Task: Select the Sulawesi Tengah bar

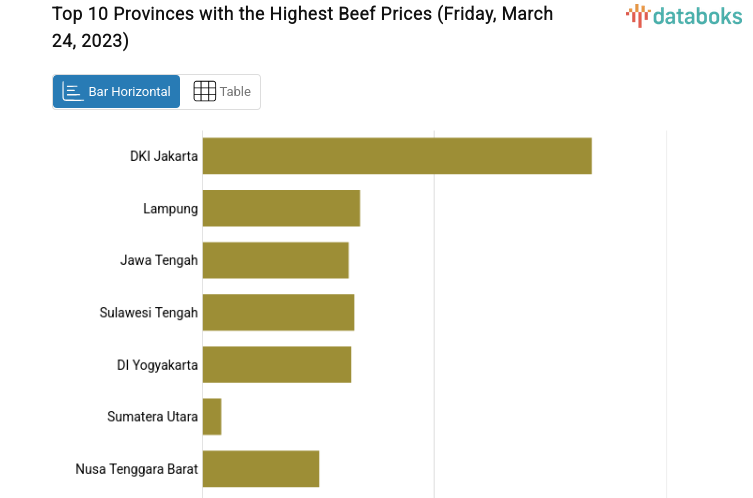Action: click(x=278, y=312)
